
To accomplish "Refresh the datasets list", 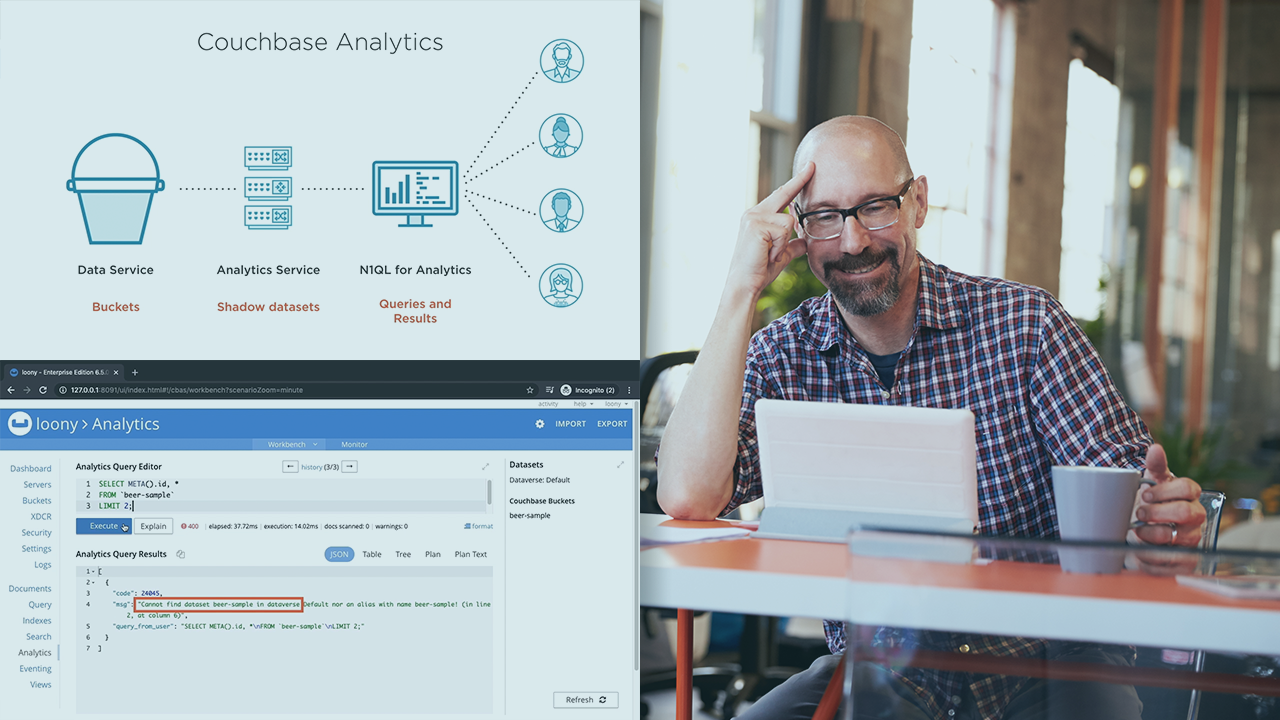I will (x=585, y=699).
